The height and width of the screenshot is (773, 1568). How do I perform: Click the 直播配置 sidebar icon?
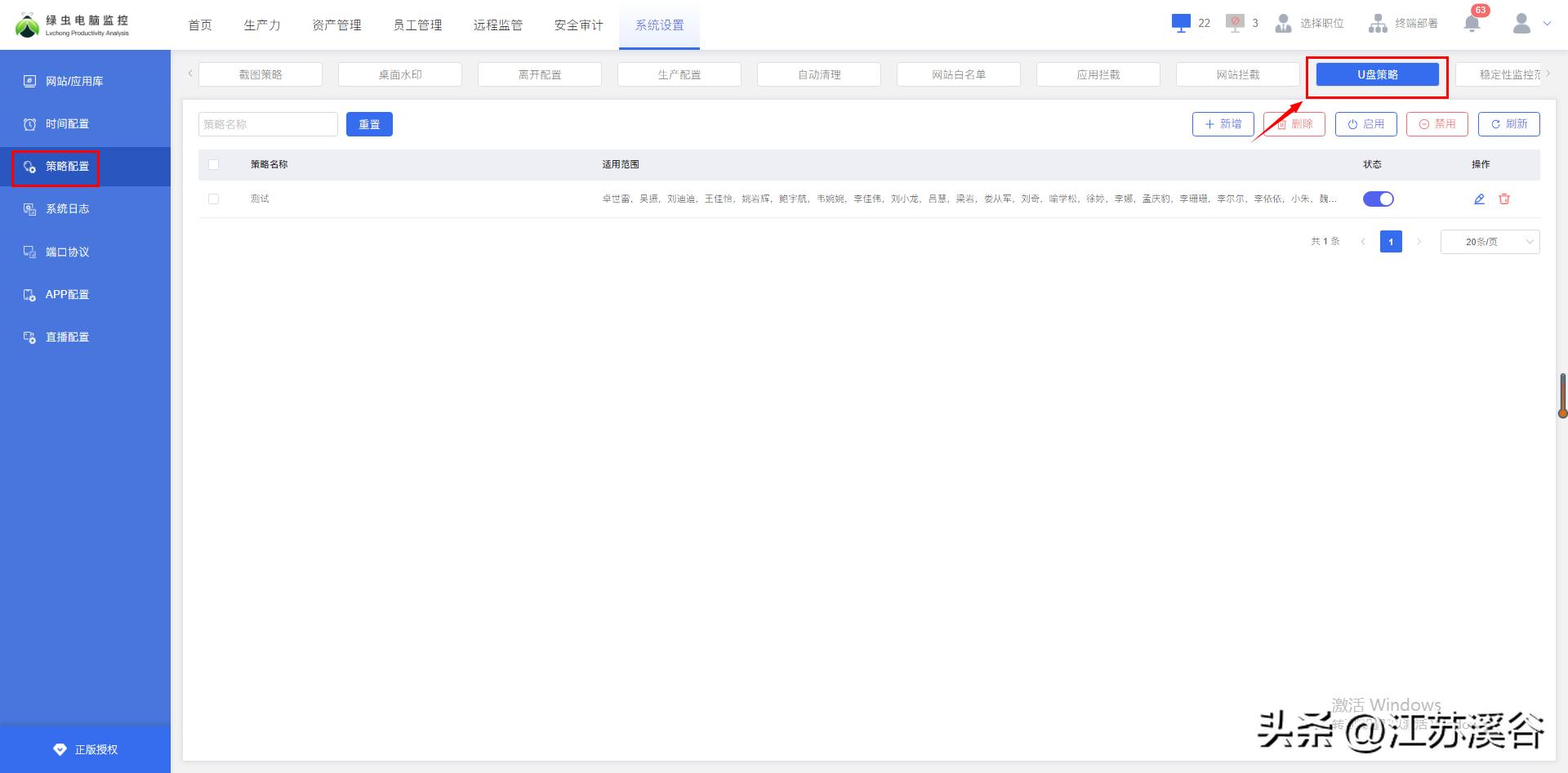pyautogui.click(x=29, y=337)
